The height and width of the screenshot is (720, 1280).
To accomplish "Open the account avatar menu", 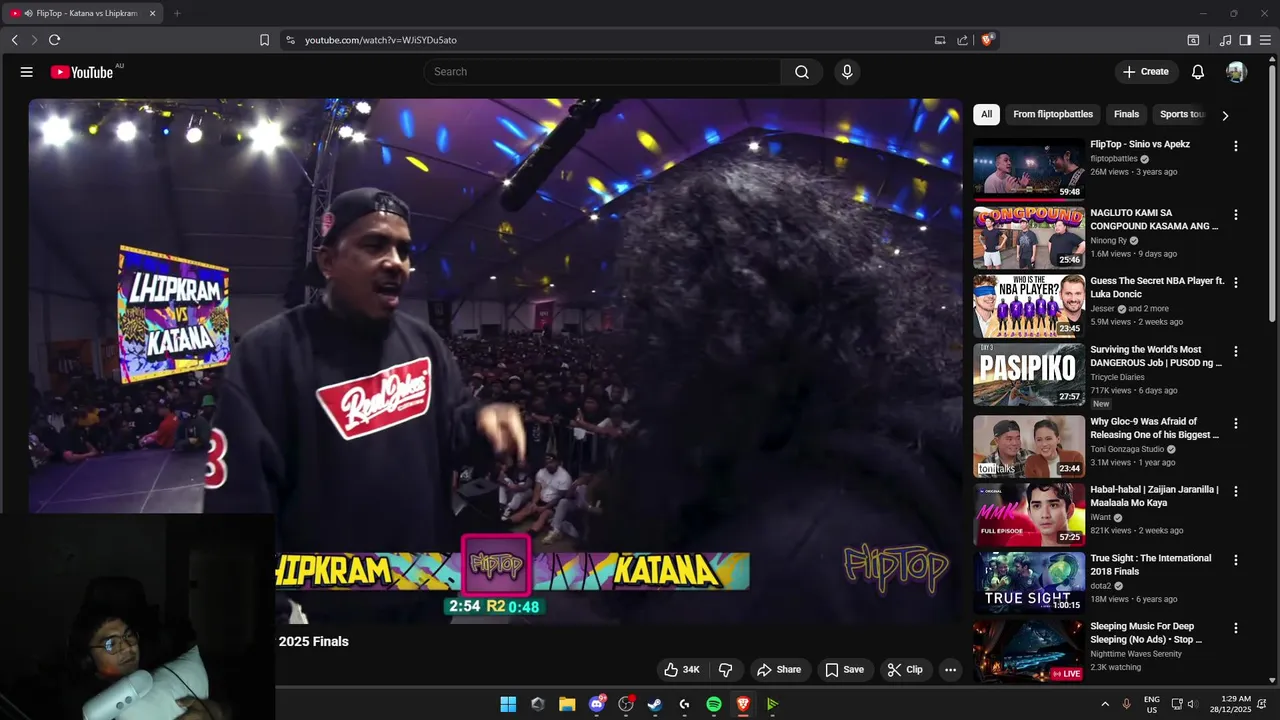I will 1236,72.
